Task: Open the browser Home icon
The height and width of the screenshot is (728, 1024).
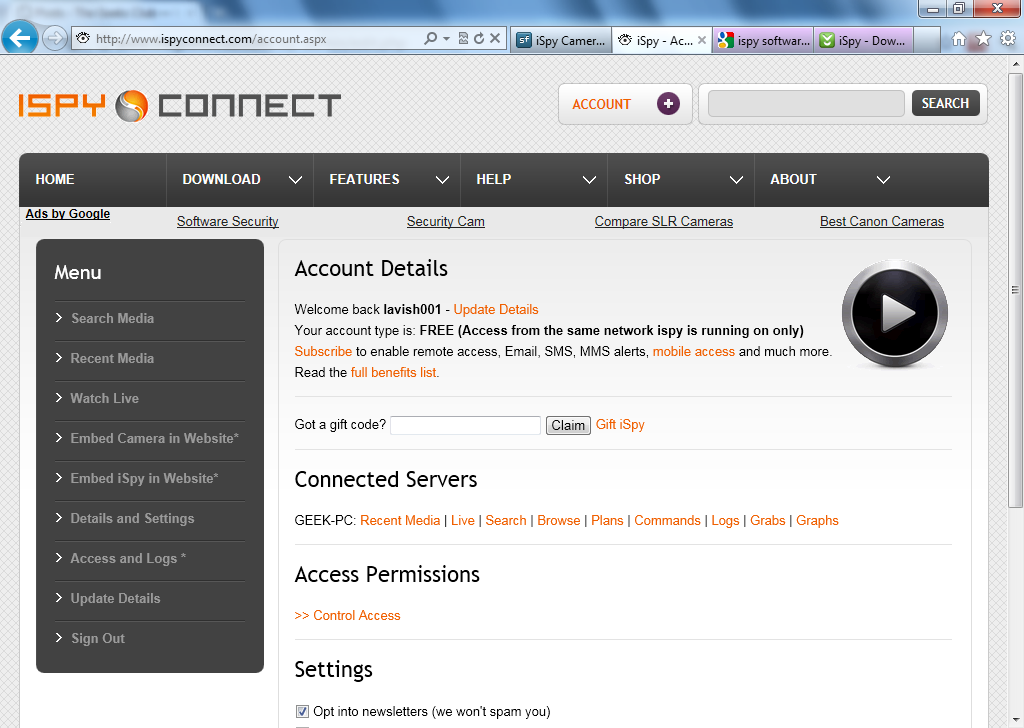Action: coord(958,39)
